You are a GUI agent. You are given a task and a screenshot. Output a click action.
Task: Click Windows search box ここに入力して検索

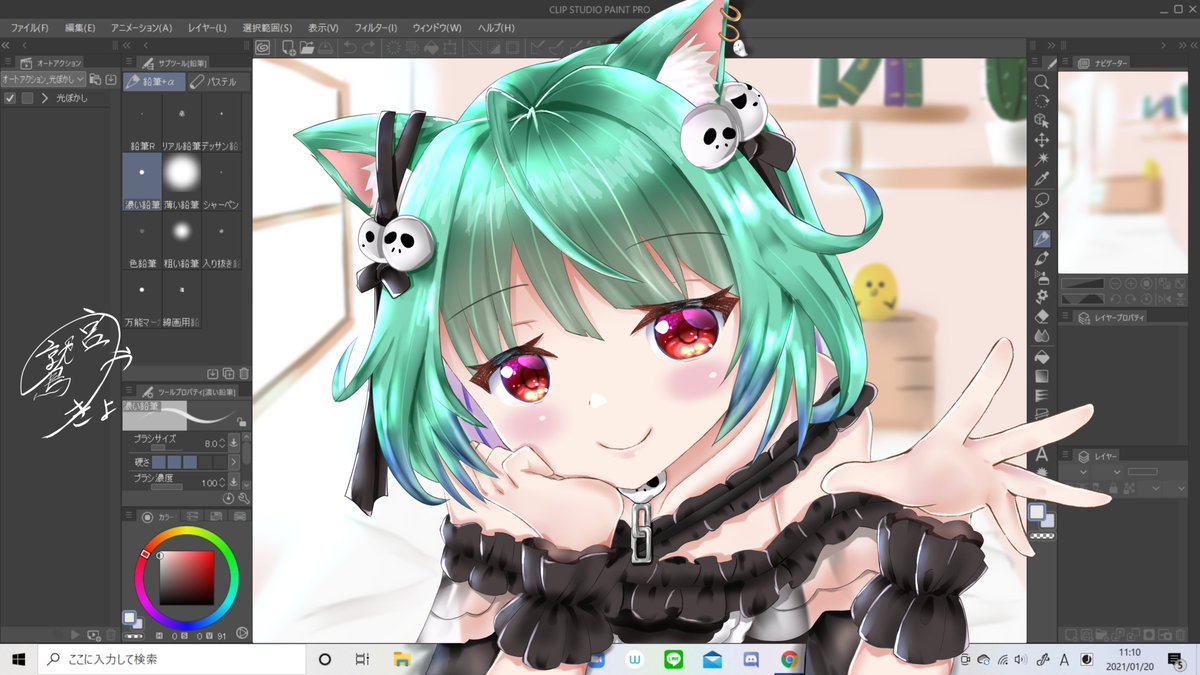click(x=170, y=659)
